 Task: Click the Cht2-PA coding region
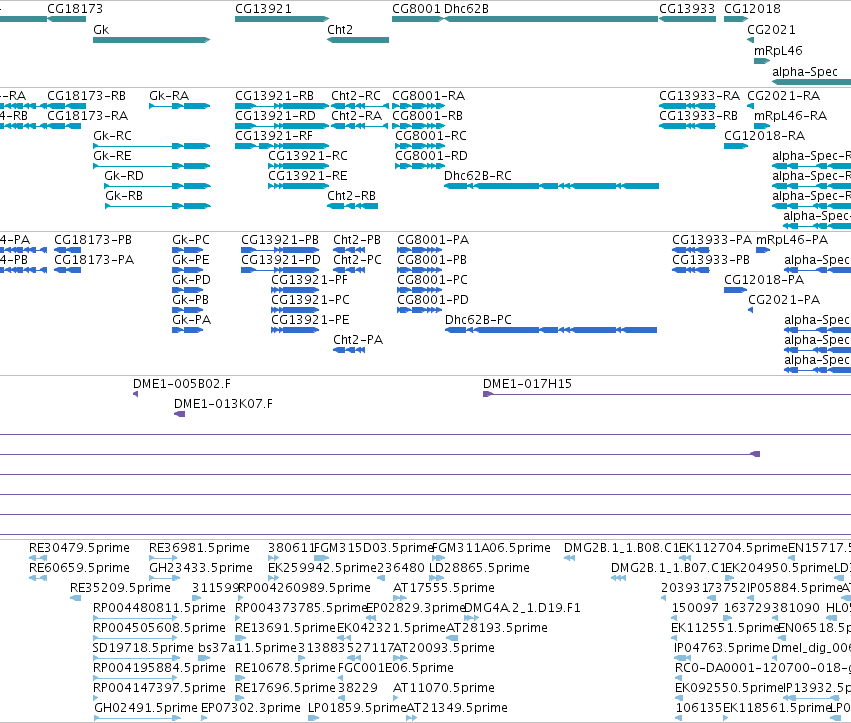(349, 351)
